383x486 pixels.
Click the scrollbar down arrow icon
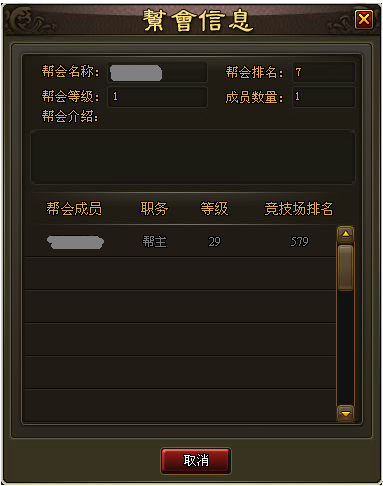click(345, 413)
